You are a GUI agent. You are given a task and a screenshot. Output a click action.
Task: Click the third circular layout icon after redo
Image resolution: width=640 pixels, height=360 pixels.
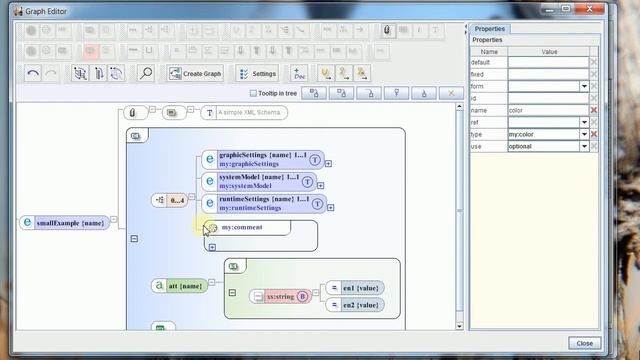tap(116, 73)
